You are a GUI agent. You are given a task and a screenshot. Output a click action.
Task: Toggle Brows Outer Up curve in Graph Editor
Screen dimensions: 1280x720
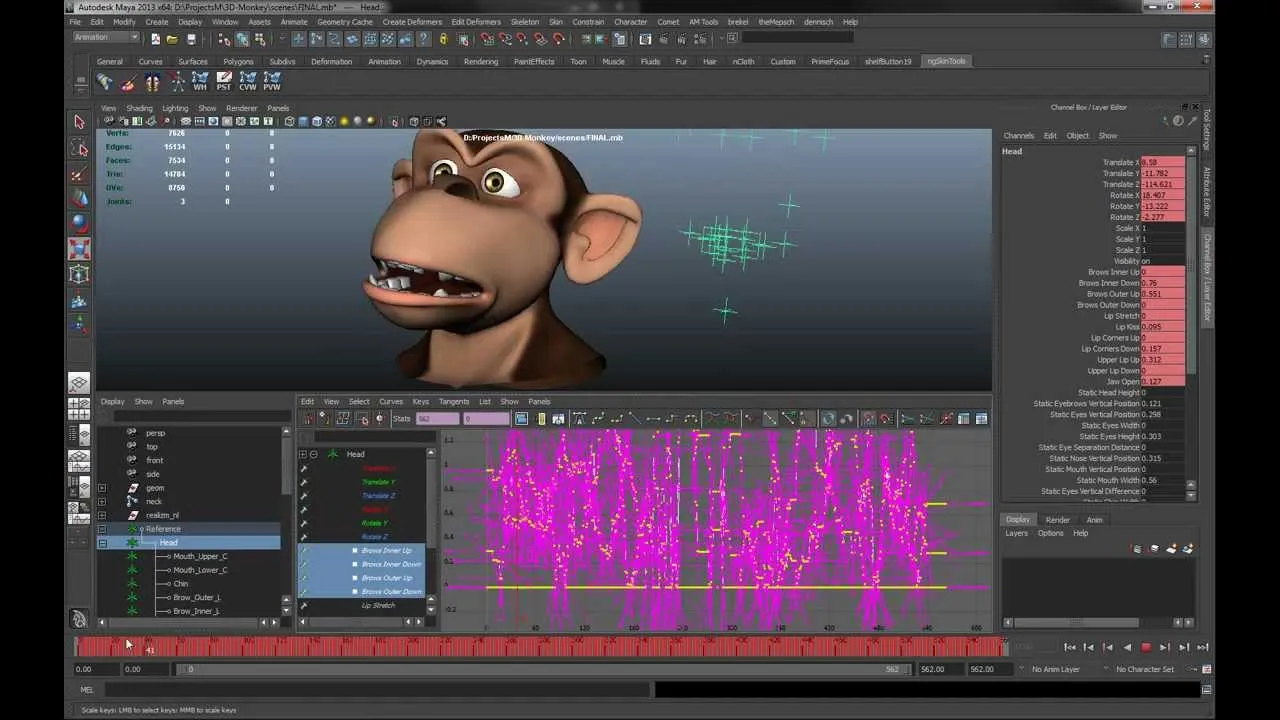386,578
